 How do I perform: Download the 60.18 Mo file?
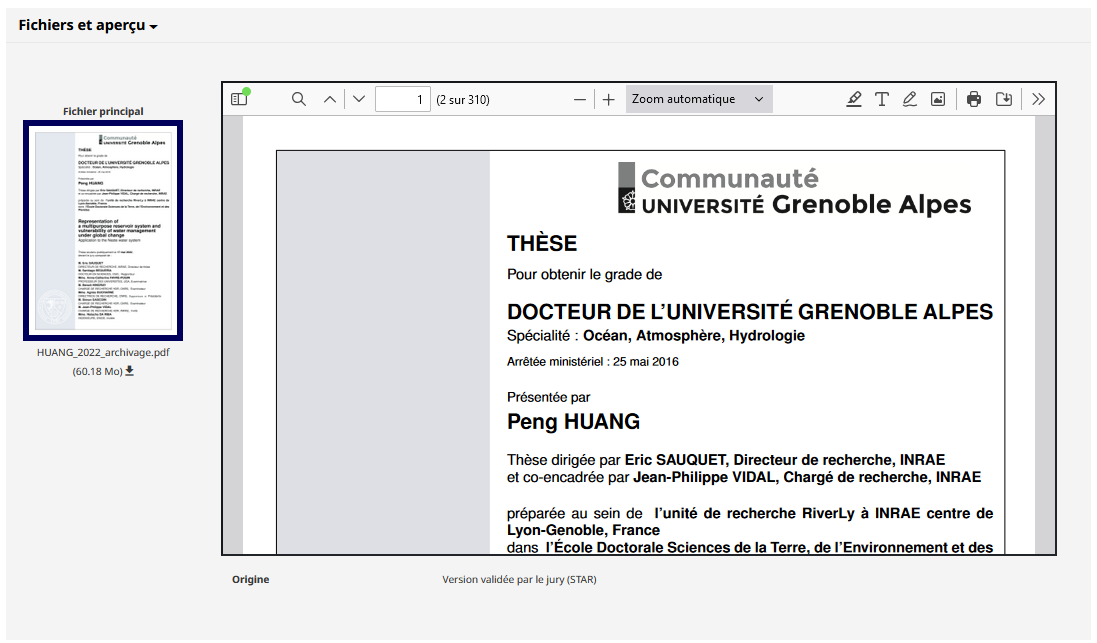click(129, 371)
